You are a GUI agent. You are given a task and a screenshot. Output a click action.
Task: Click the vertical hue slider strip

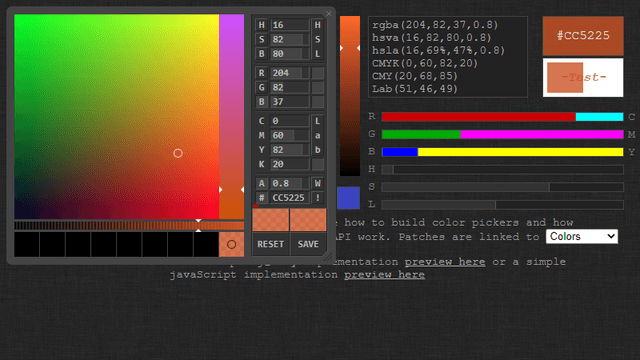(231, 117)
